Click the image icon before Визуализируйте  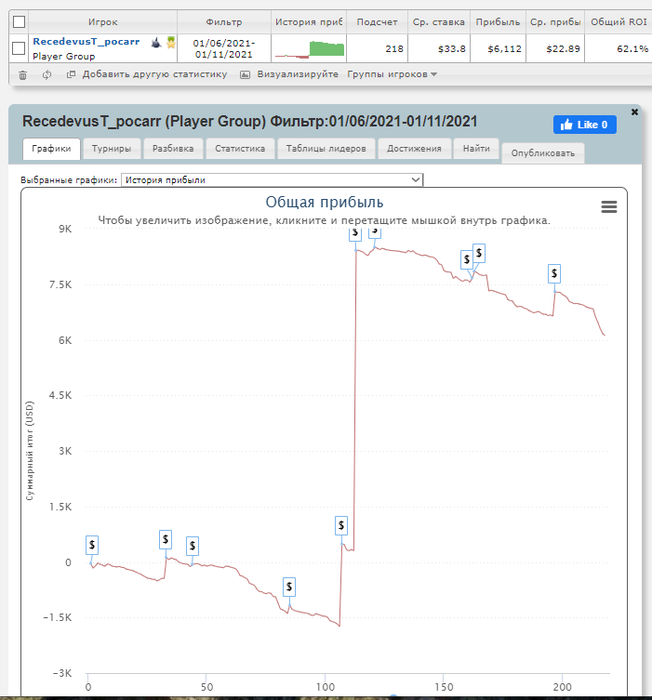(245, 75)
